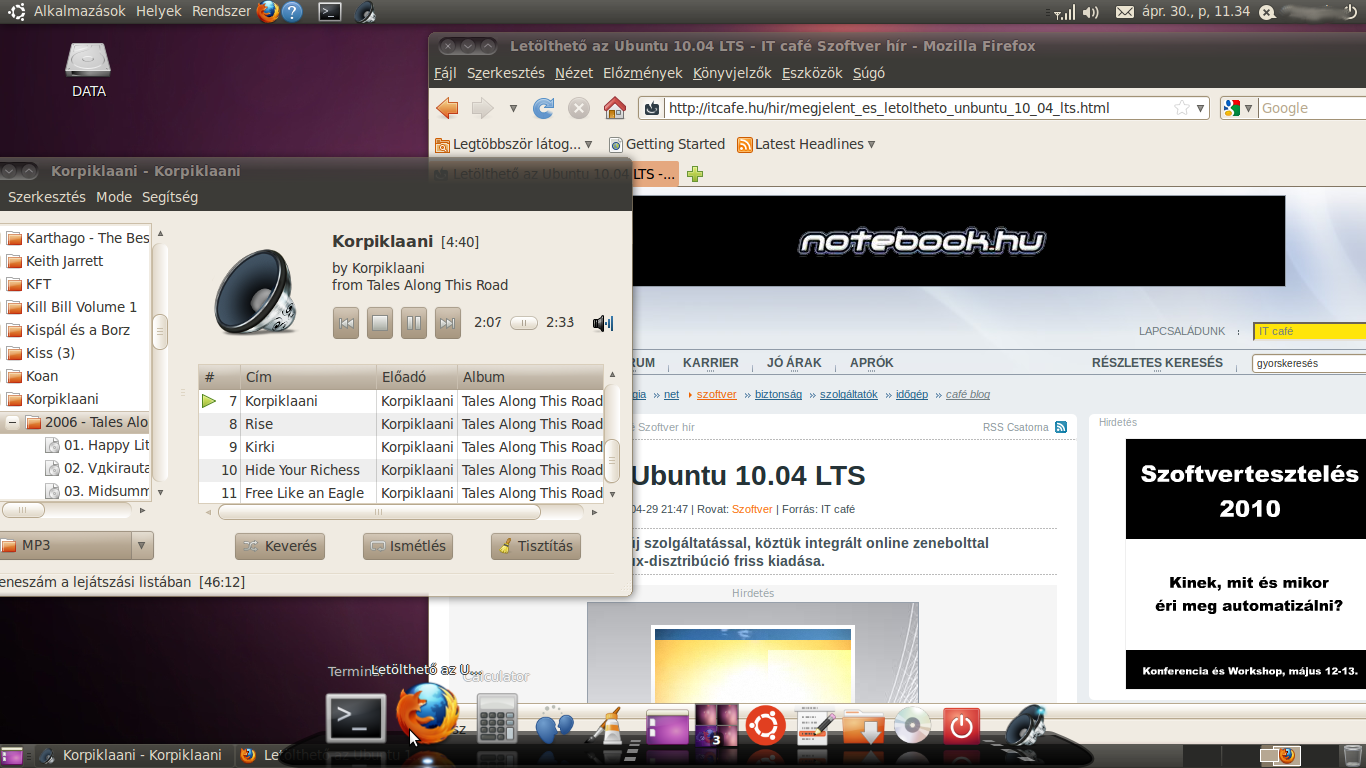The image size is (1366, 768).
Task: Adjust the track seek slider
Action: click(x=524, y=323)
